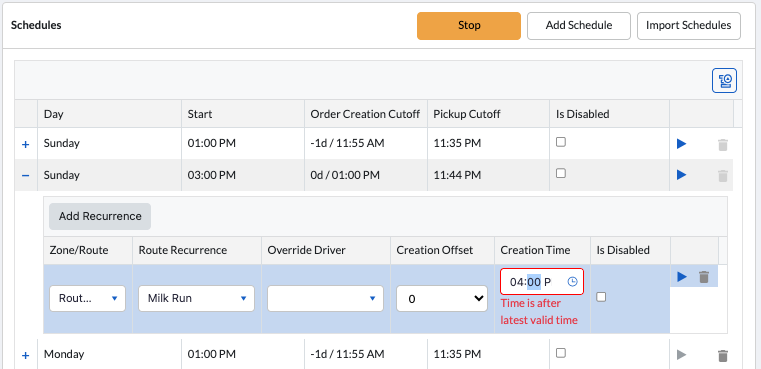Open the clock picker in Creation Time
Image resolution: width=761 pixels, height=369 pixels.
tap(573, 282)
